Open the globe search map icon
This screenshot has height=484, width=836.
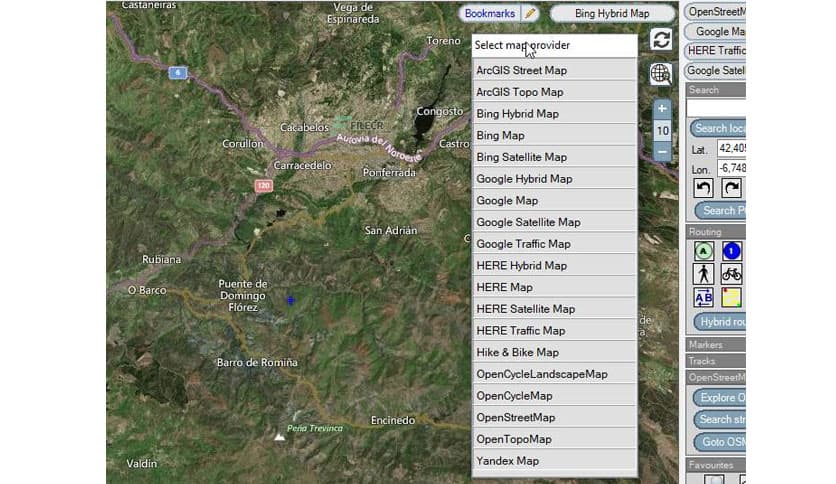point(661,74)
